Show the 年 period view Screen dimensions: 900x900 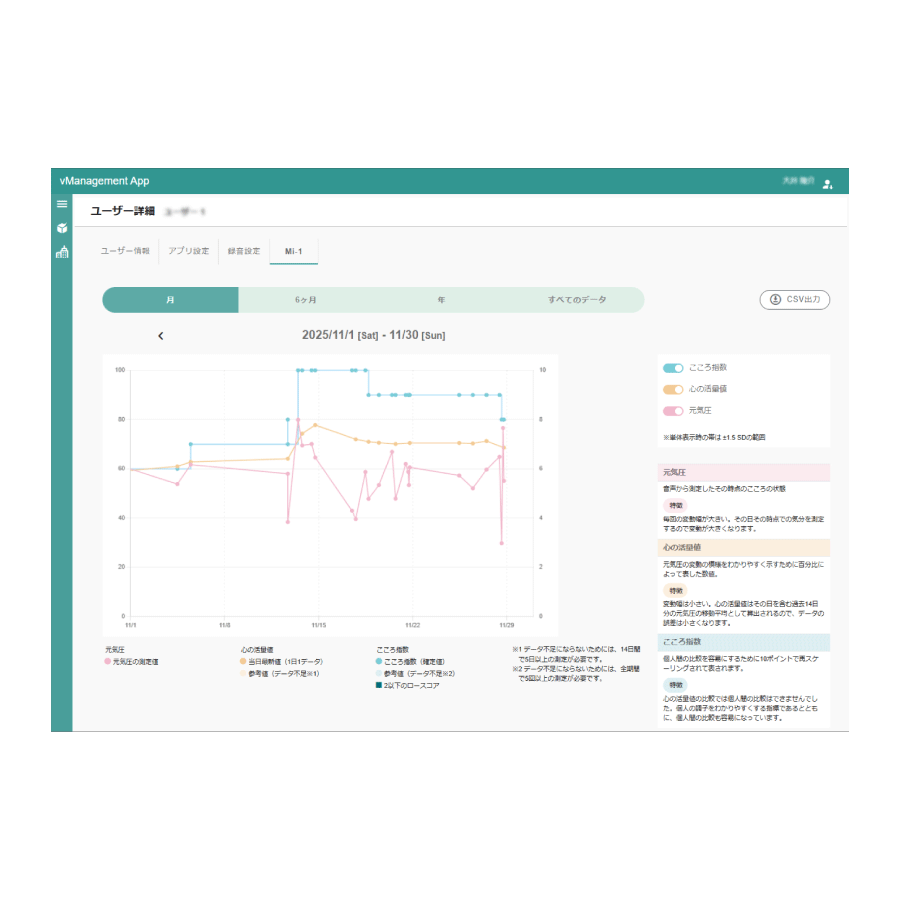pyautogui.click(x=441, y=300)
